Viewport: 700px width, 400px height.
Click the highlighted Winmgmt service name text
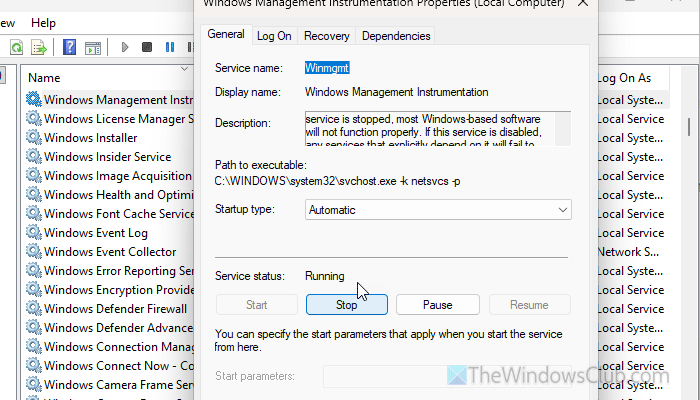tap(327, 68)
